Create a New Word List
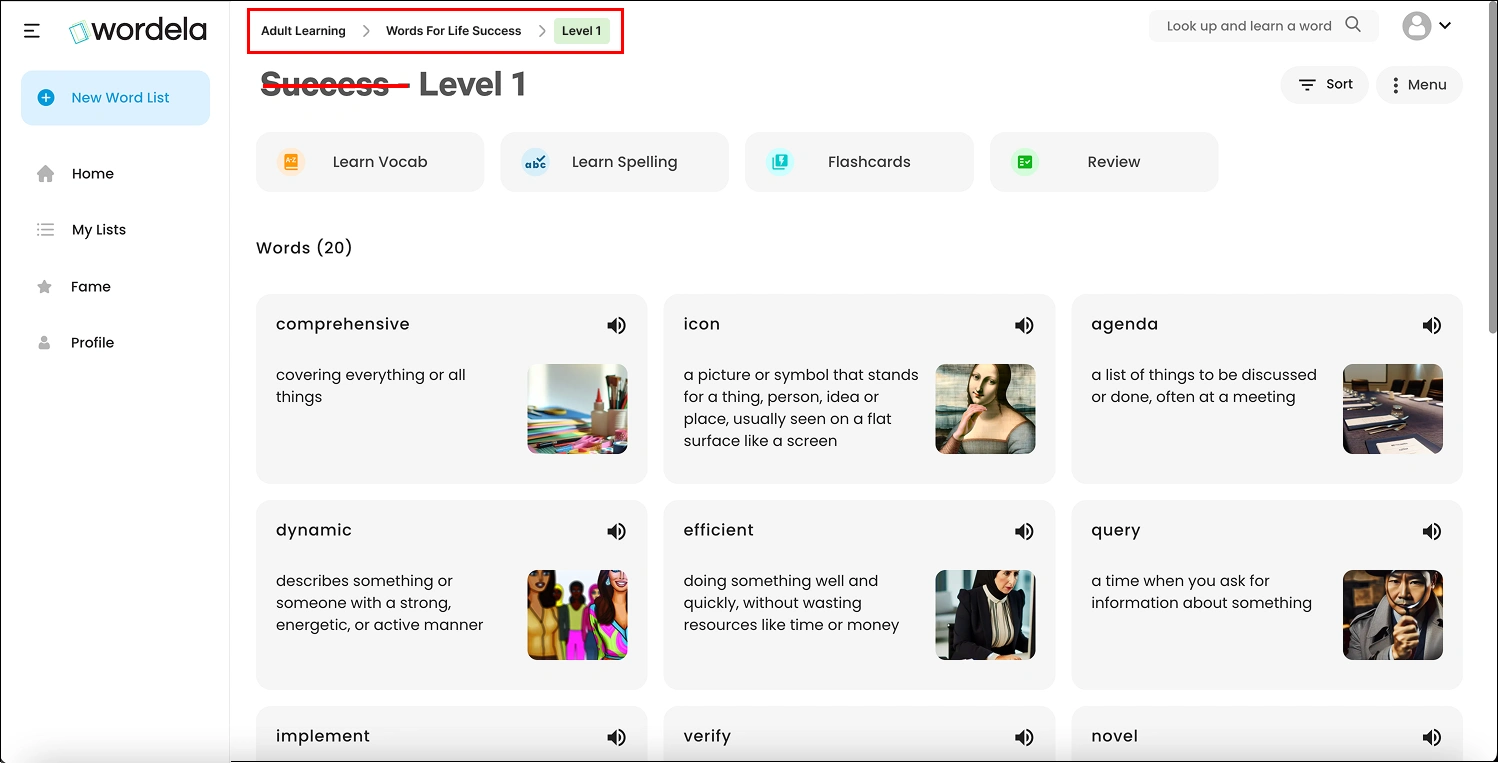This screenshot has height=763, width=1498. click(x=116, y=98)
